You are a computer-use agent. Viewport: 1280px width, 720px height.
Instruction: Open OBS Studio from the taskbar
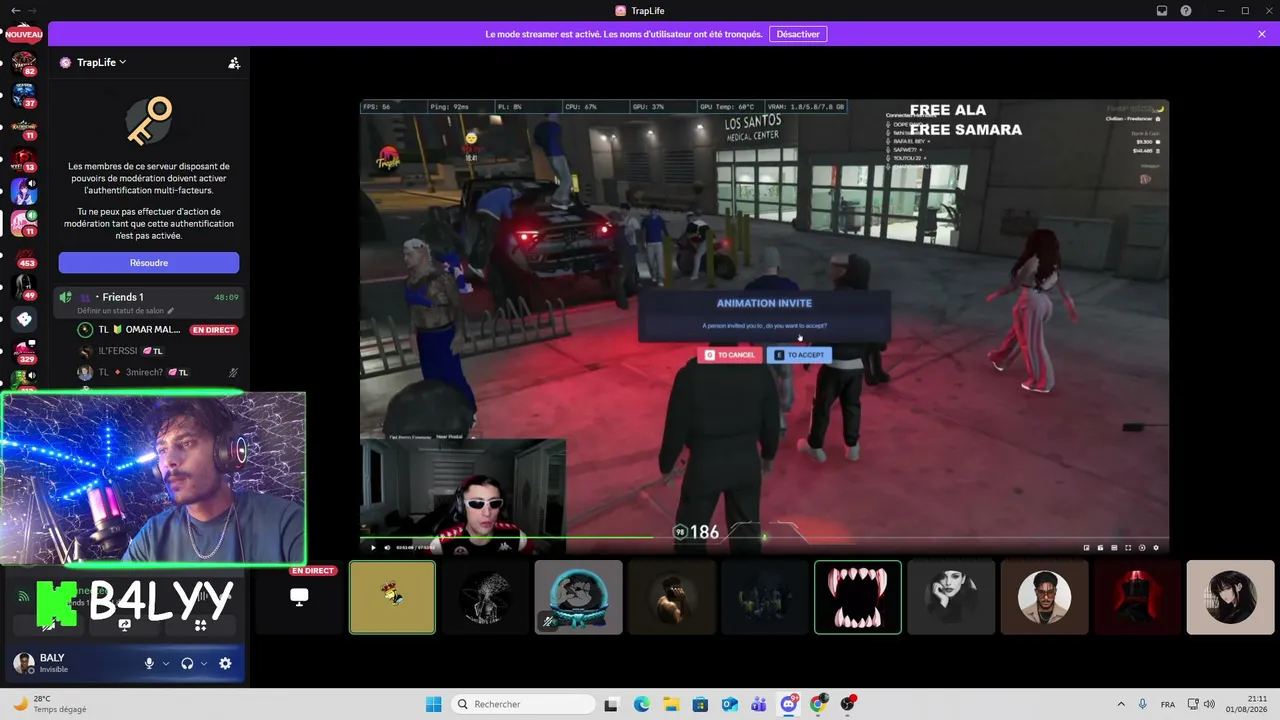tap(848, 704)
